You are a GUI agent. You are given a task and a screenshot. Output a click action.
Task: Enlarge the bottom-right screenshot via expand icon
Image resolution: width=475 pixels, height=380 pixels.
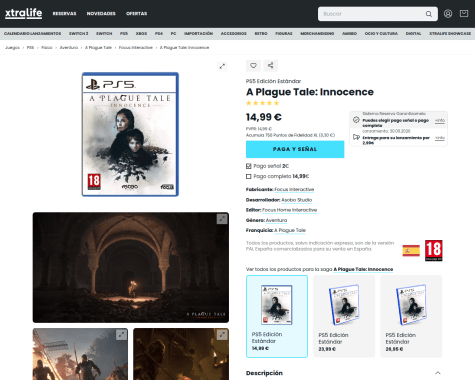(222, 335)
